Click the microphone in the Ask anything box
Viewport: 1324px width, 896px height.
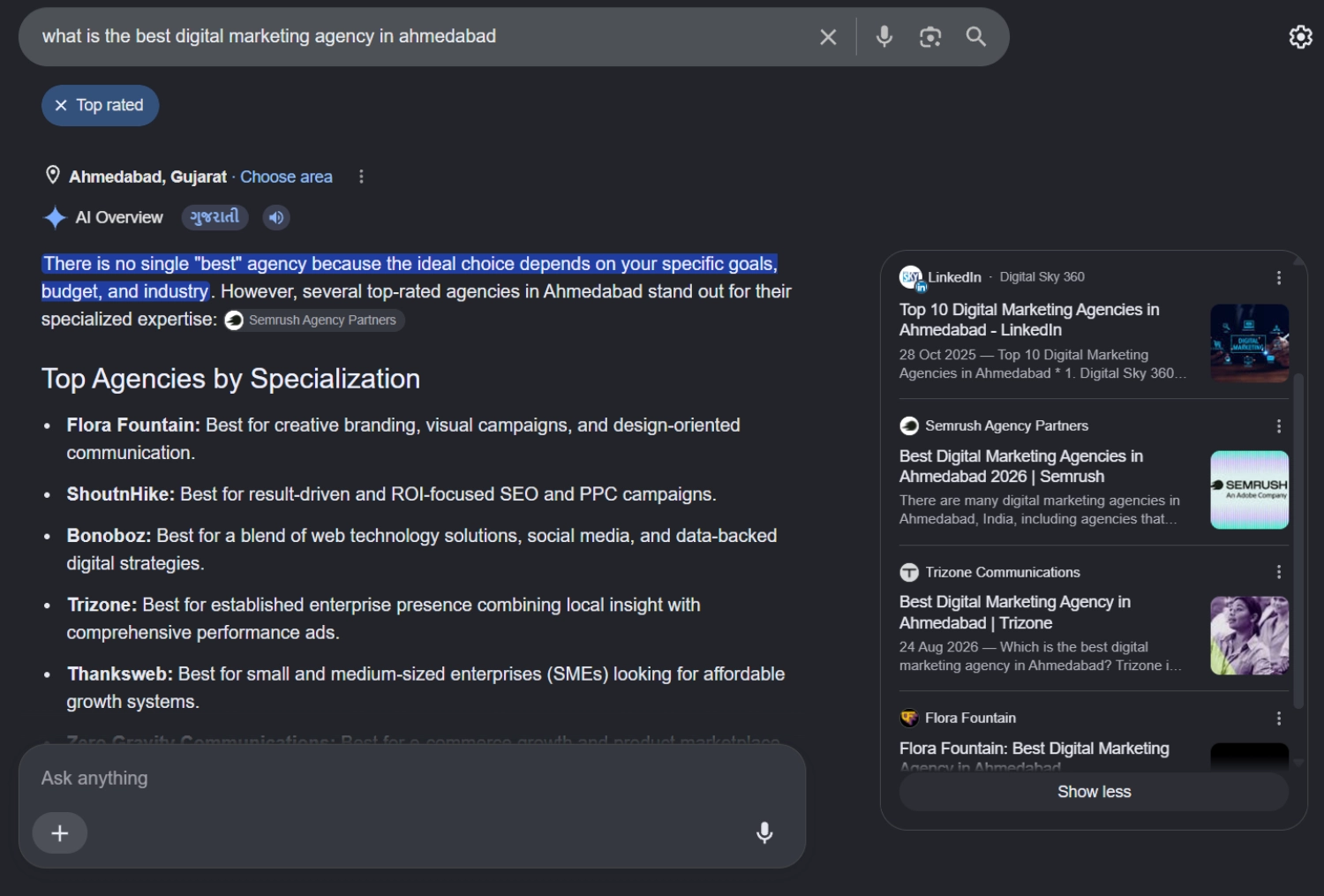click(764, 832)
